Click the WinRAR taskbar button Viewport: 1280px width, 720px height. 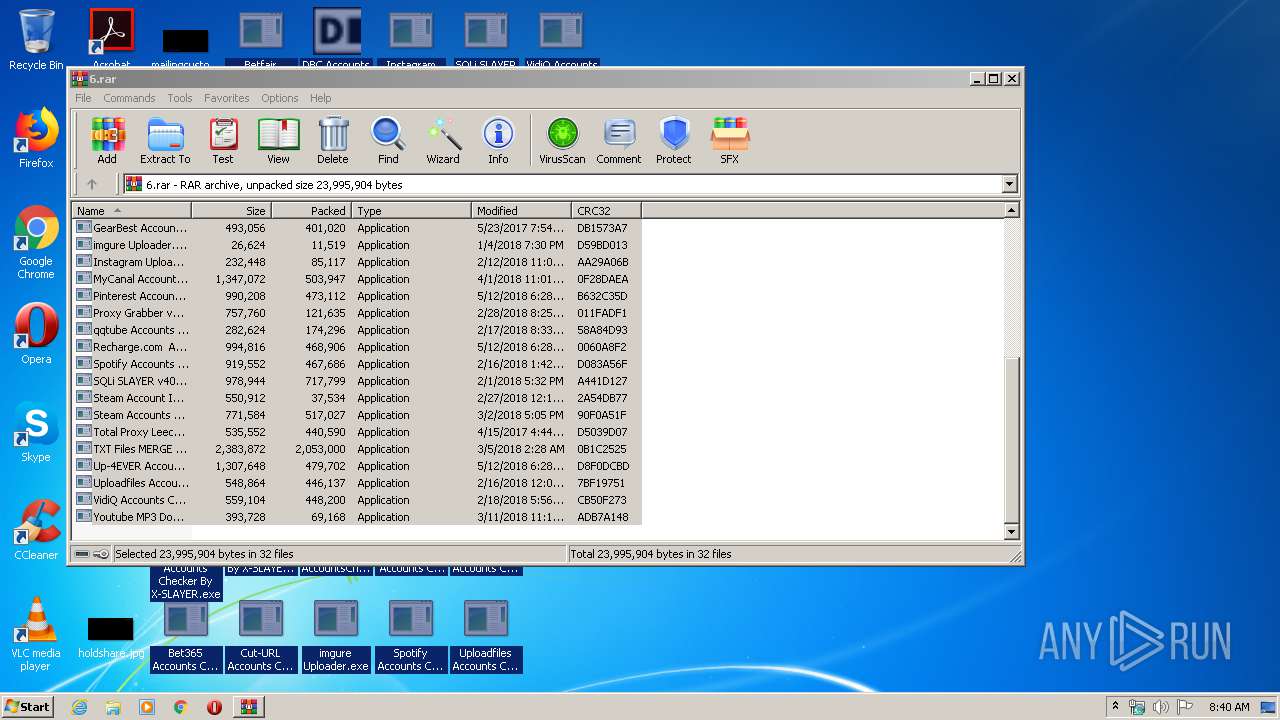tap(248, 707)
